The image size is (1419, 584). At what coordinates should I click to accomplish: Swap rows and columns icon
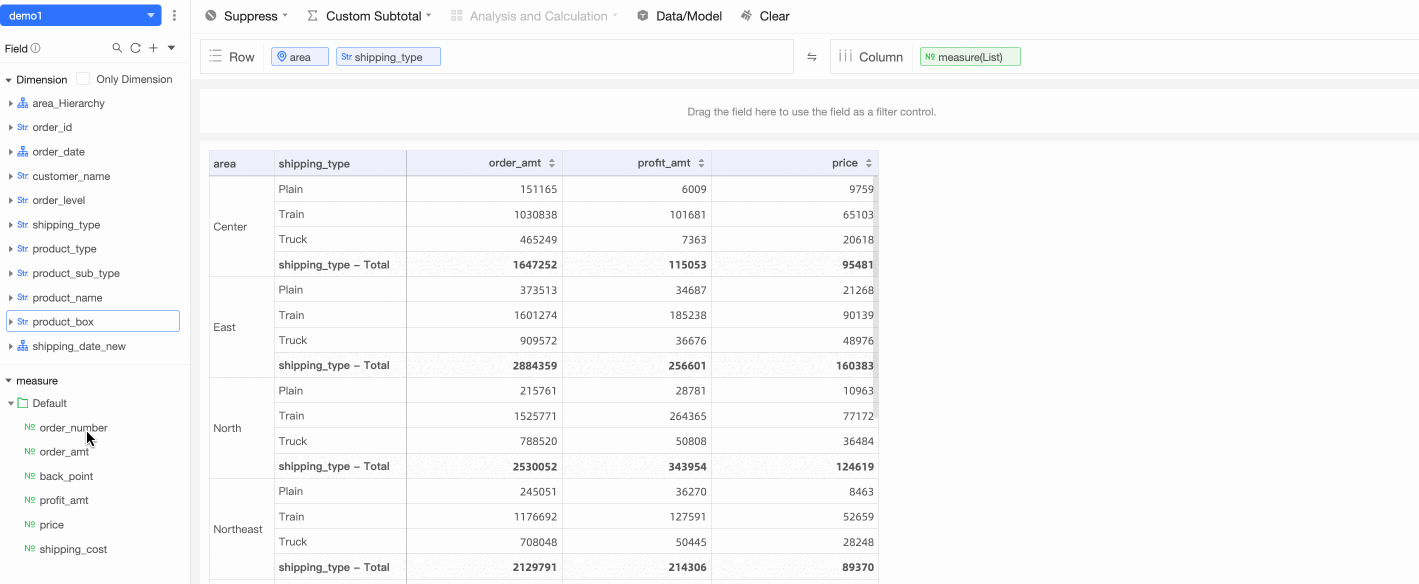pyautogui.click(x=812, y=57)
